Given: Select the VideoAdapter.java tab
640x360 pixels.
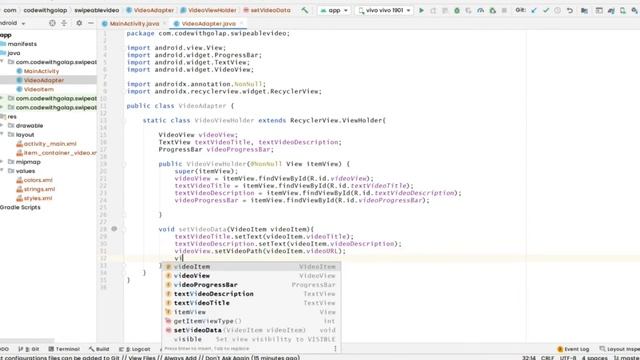Looking at the screenshot, I should click(x=208, y=24).
